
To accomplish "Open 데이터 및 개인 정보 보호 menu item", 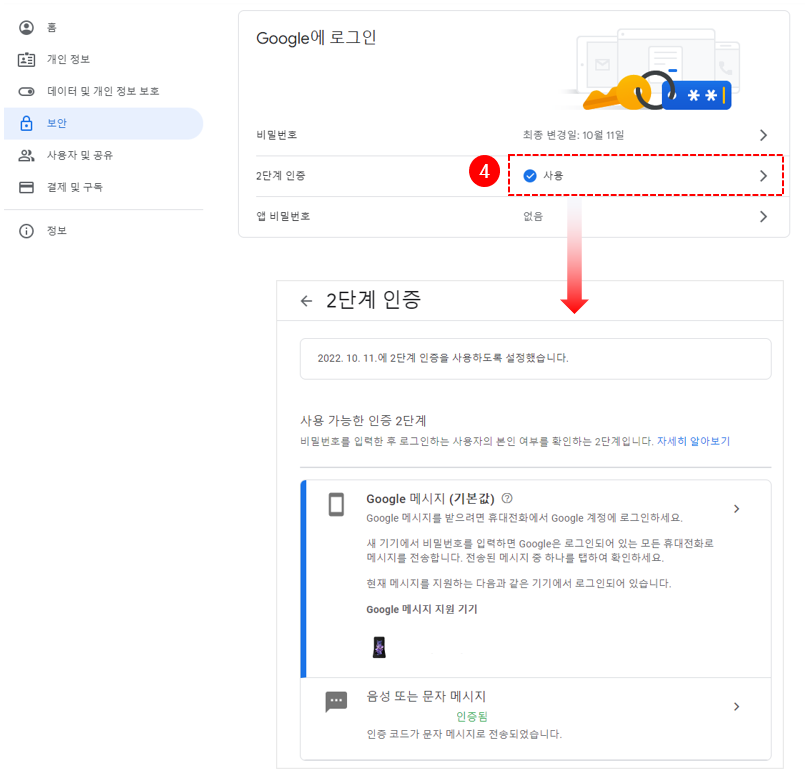I will pyautogui.click(x=104, y=91).
